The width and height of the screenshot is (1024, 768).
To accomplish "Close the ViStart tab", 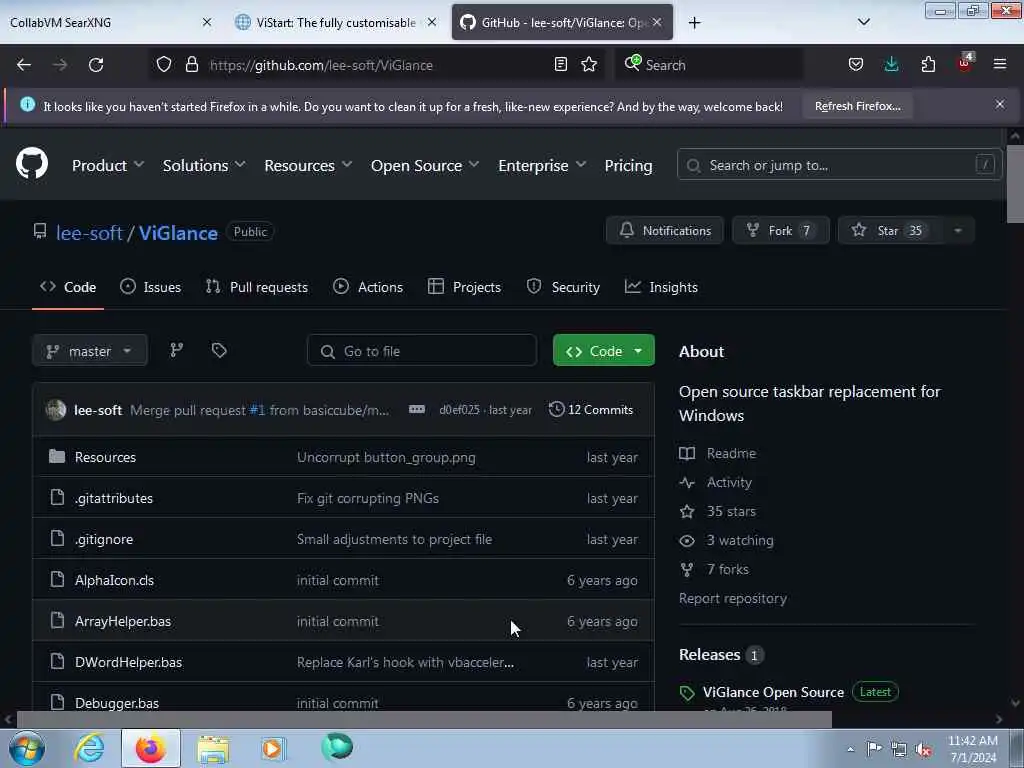I will pyautogui.click(x=432, y=22).
